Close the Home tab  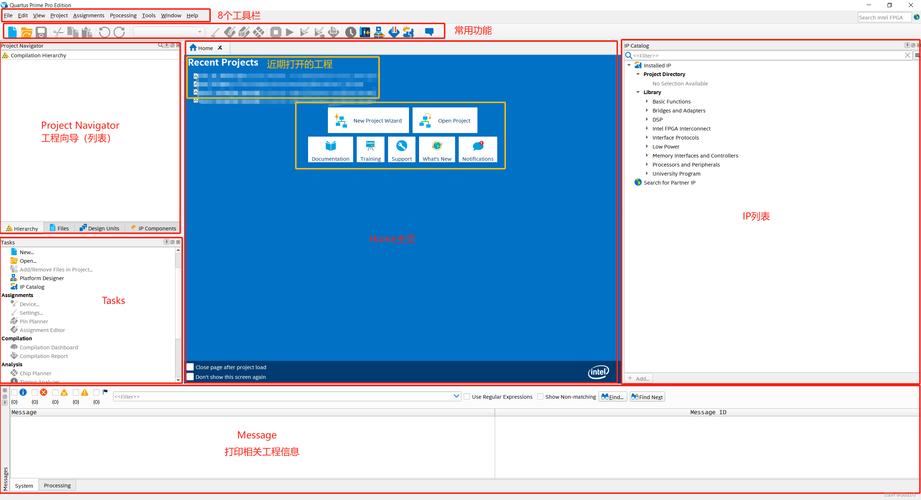[220, 48]
